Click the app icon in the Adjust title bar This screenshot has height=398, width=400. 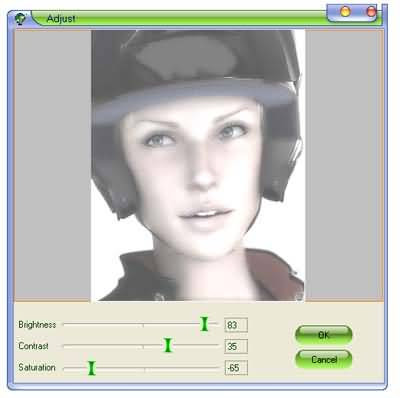pyautogui.click(x=21, y=19)
